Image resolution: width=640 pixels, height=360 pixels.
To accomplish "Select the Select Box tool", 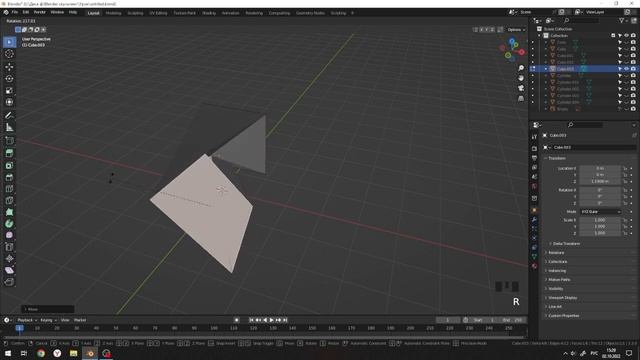I will (x=9, y=42).
